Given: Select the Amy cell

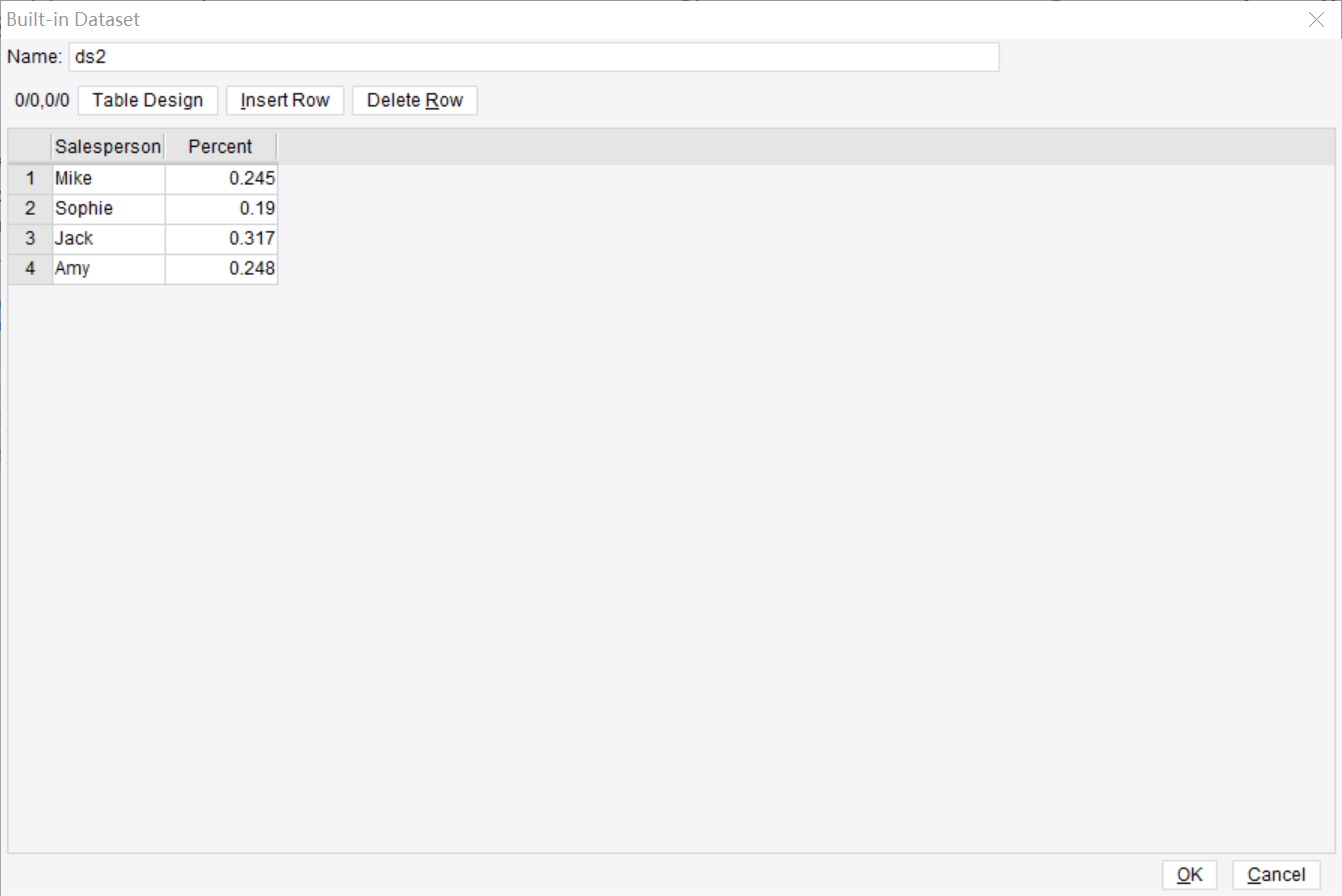Looking at the screenshot, I should pyautogui.click(x=108, y=269).
